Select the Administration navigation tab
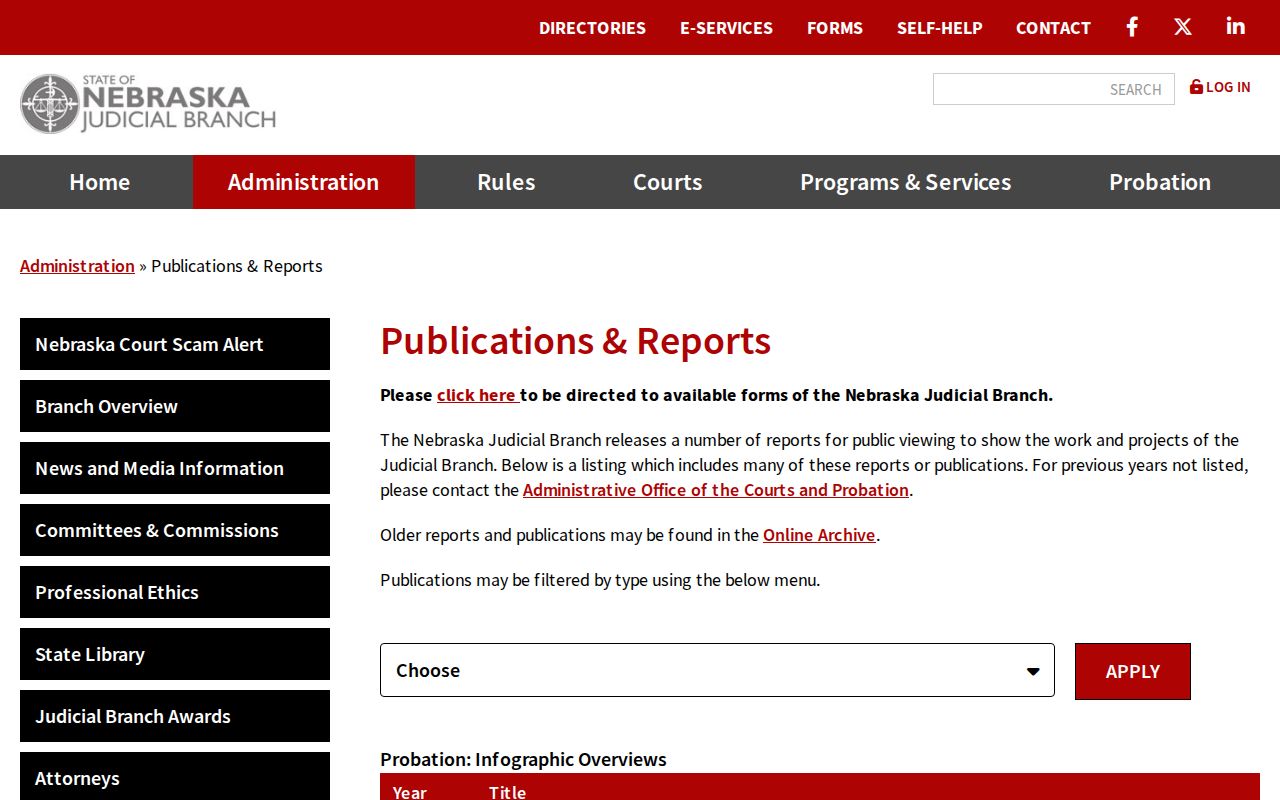 pyautogui.click(x=303, y=182)
